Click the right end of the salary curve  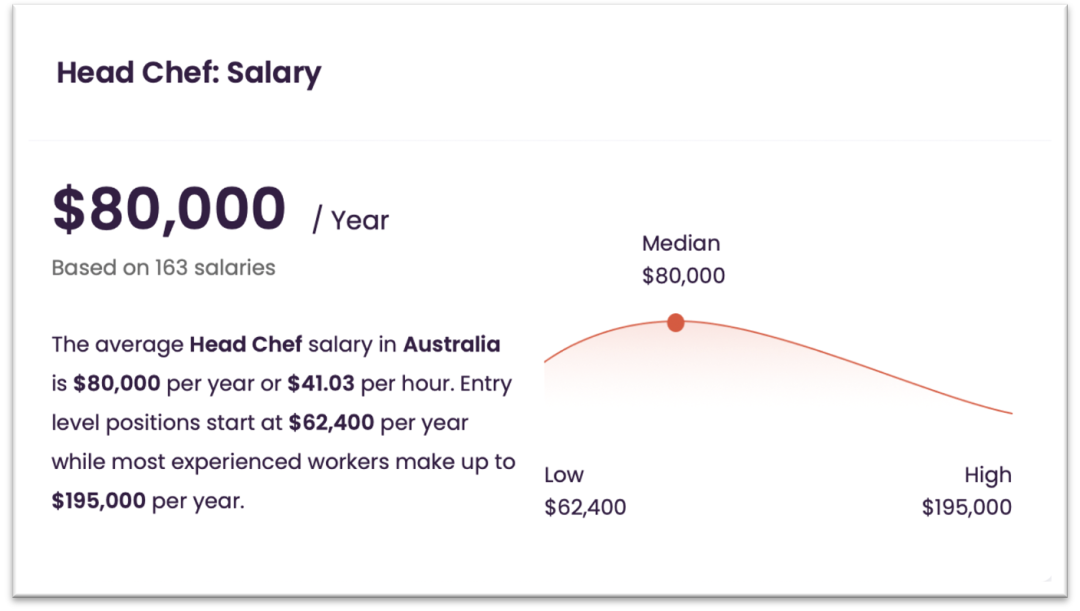pyautogui.click(x=1010, y=413)
